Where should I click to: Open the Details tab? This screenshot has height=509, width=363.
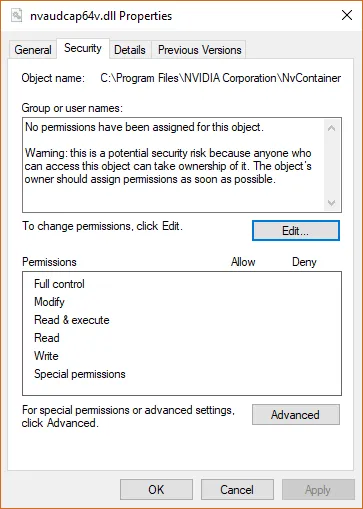[x=130, y=50]
